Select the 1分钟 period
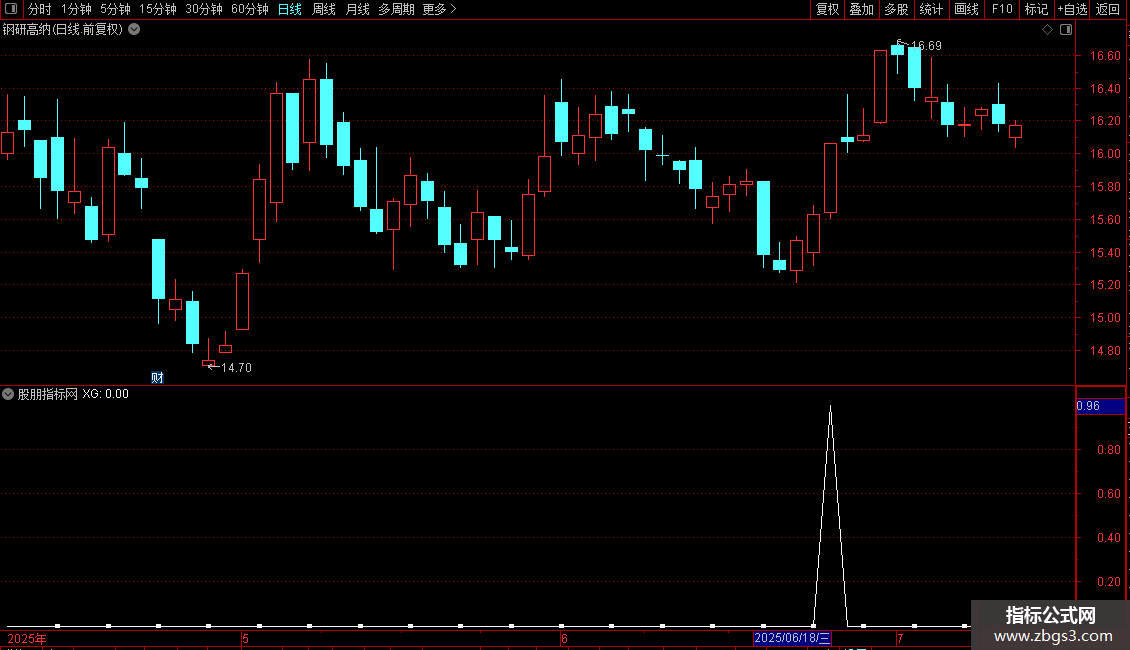1130x650 pixels. coord(76,9)
